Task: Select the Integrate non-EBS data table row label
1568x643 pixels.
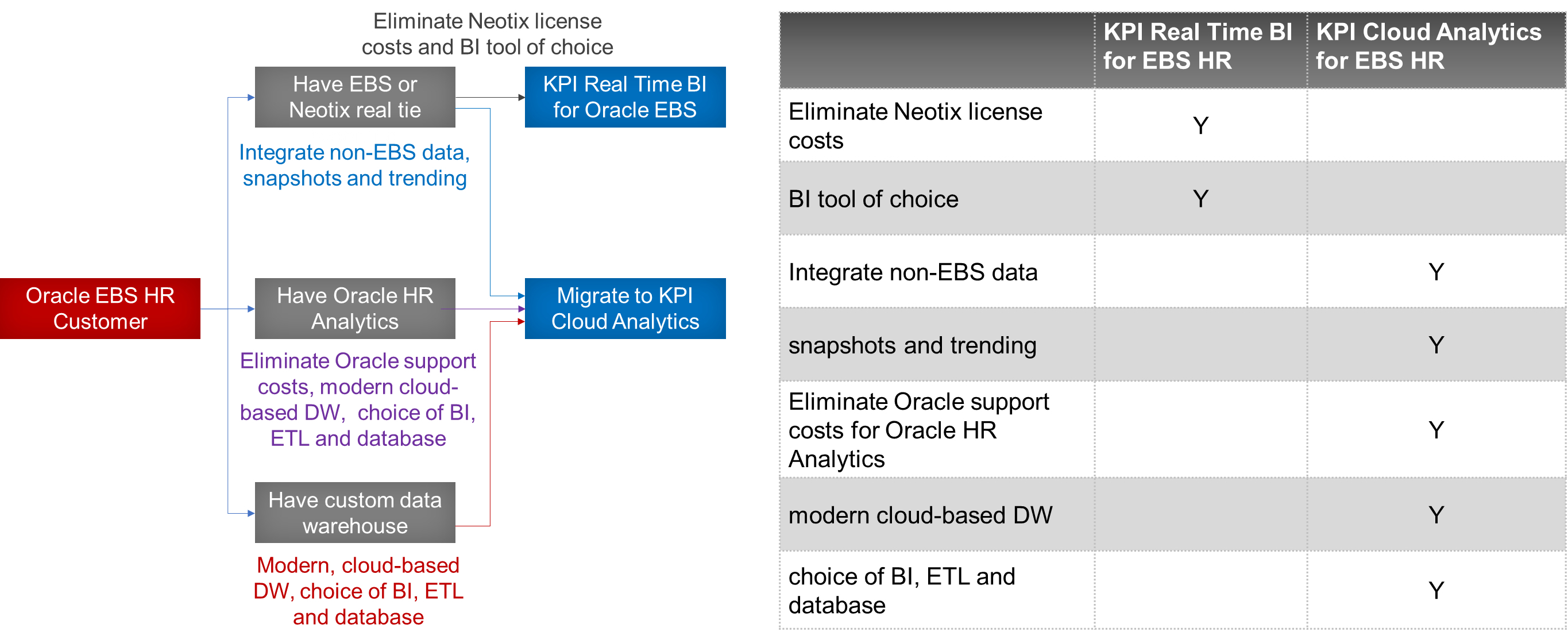Action: click(x=913, y=272)
